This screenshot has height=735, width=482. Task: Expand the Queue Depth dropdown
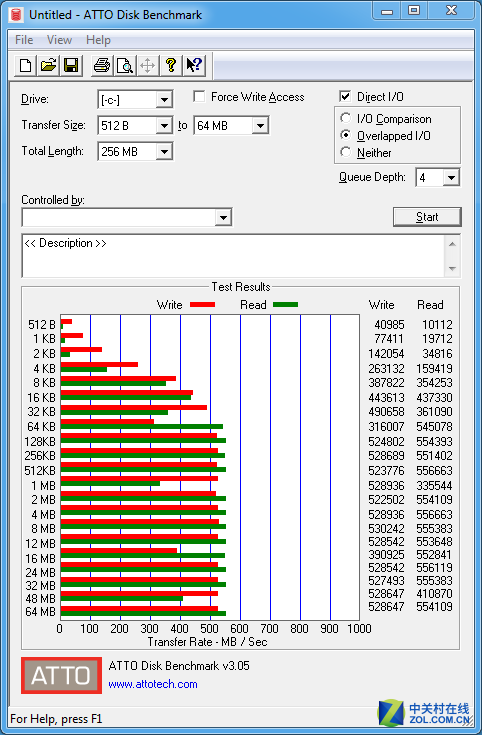click(451, 178)
